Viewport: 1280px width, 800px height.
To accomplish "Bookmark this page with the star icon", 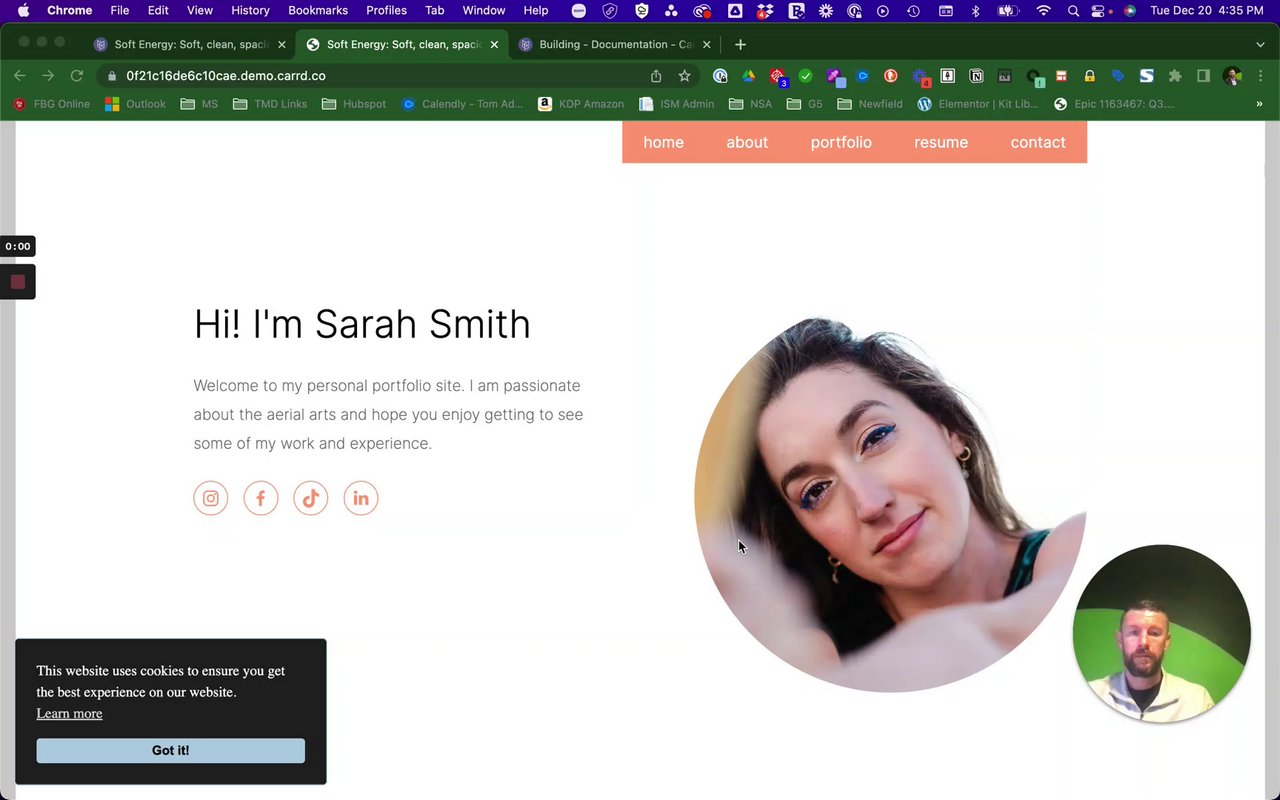I will (684, 76).
